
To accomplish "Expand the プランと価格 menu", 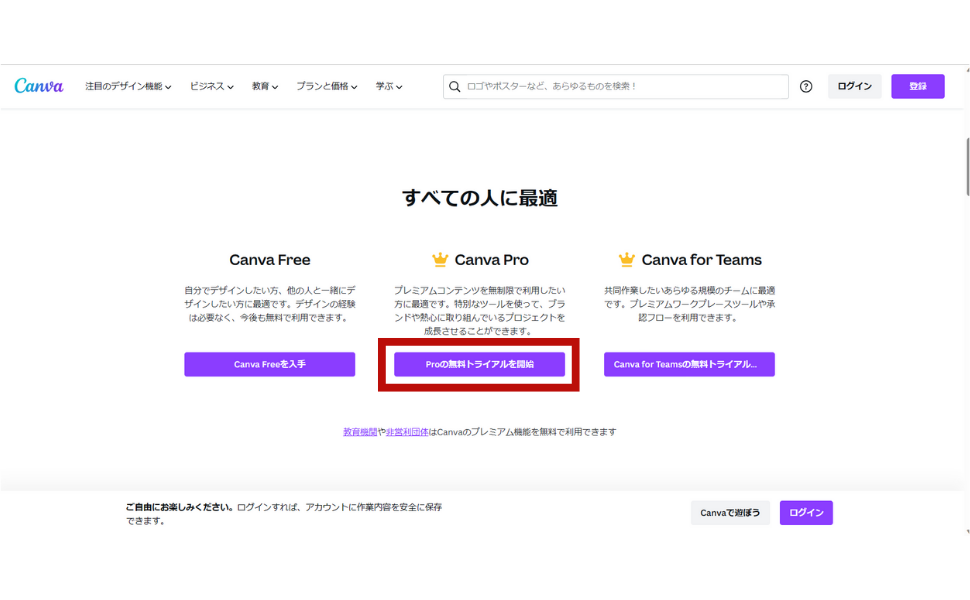I will (327, 87).
